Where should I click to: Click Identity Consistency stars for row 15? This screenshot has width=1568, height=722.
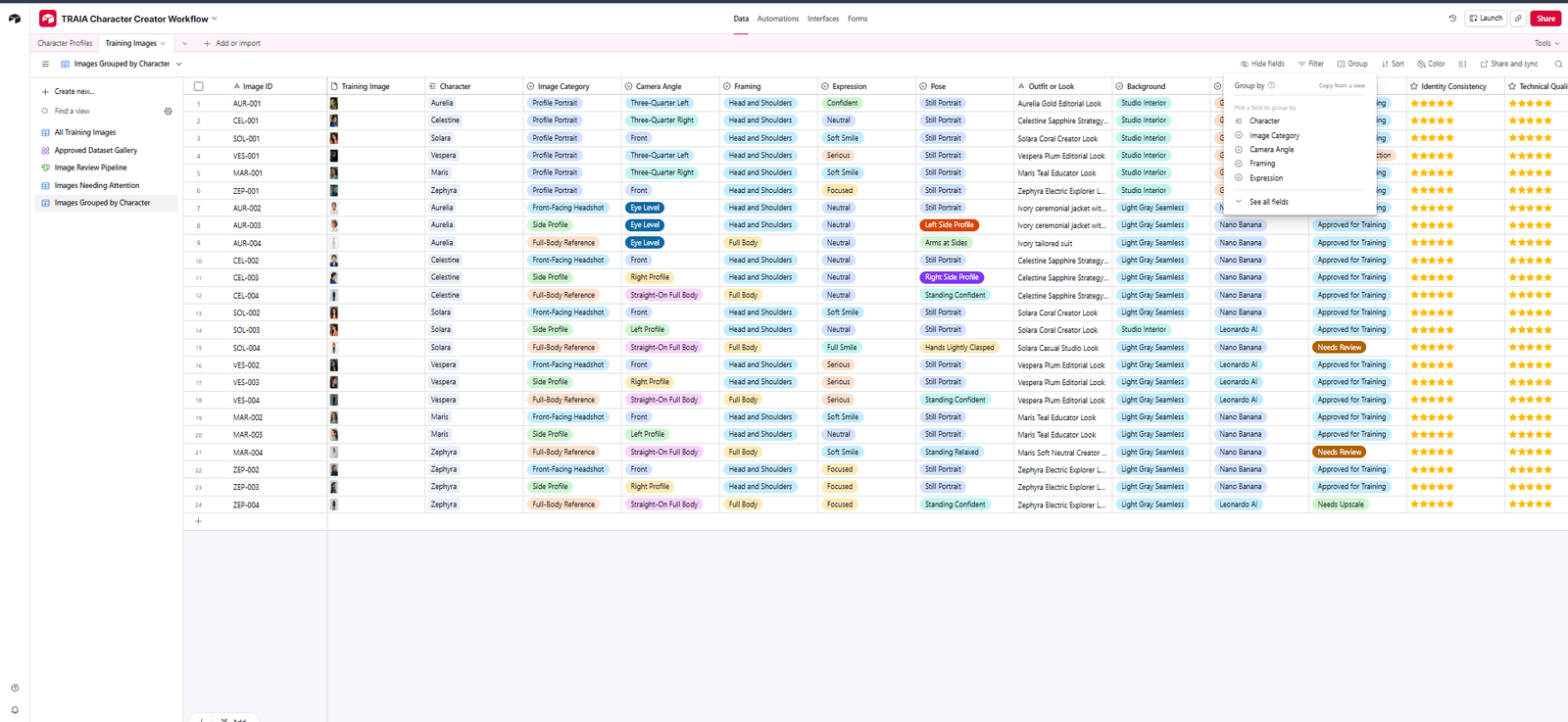[1432, 348]
